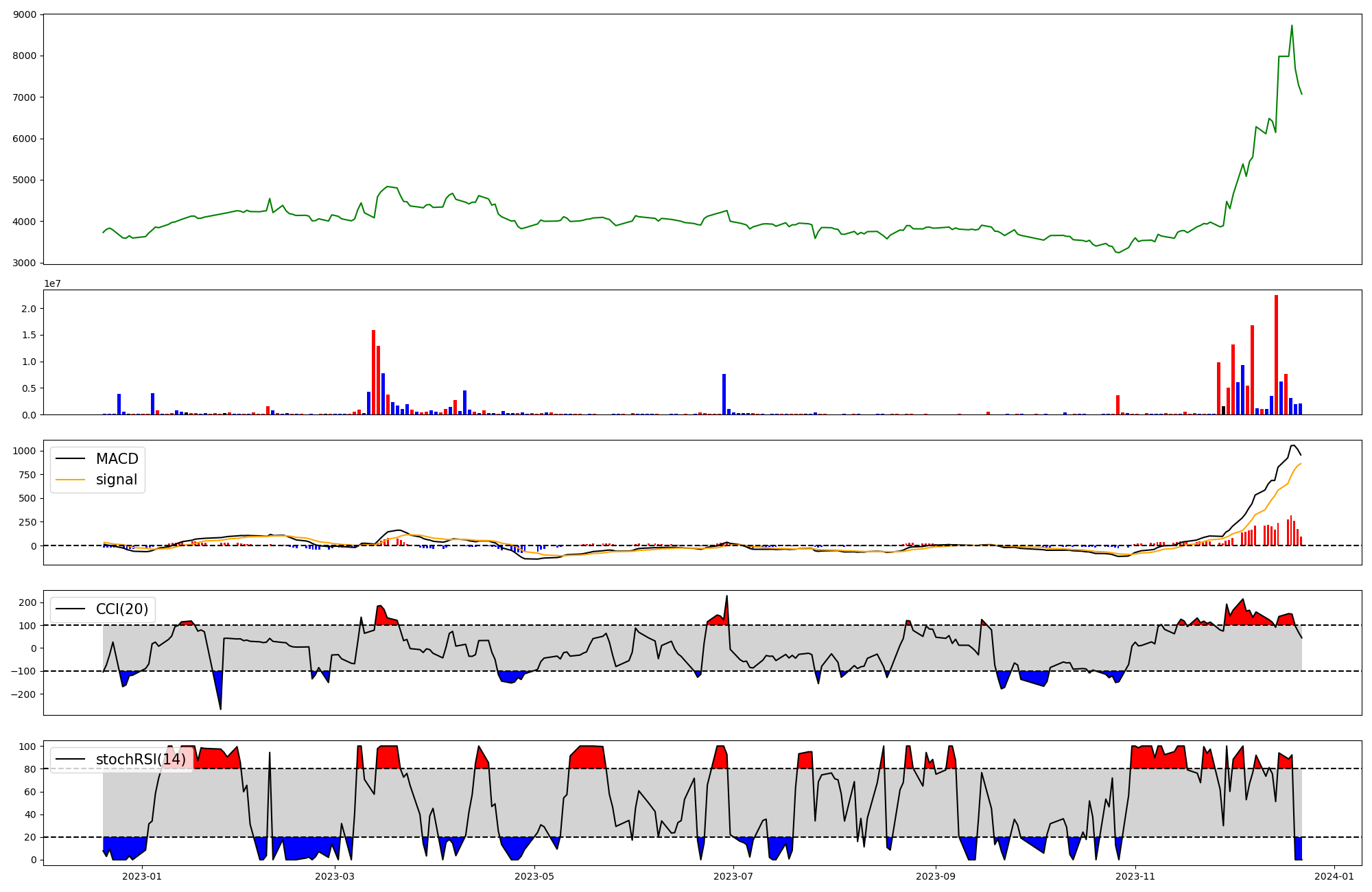This screenshot has width=1372, height=892.
Task: Click the 1000 tick on MACD axis
Action: tap(25, 451)
